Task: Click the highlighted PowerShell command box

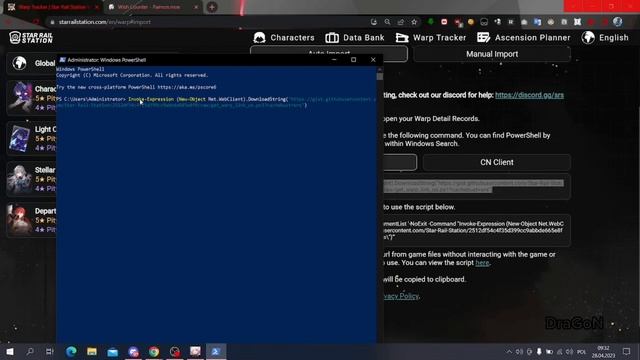Action: pos(476,187)
